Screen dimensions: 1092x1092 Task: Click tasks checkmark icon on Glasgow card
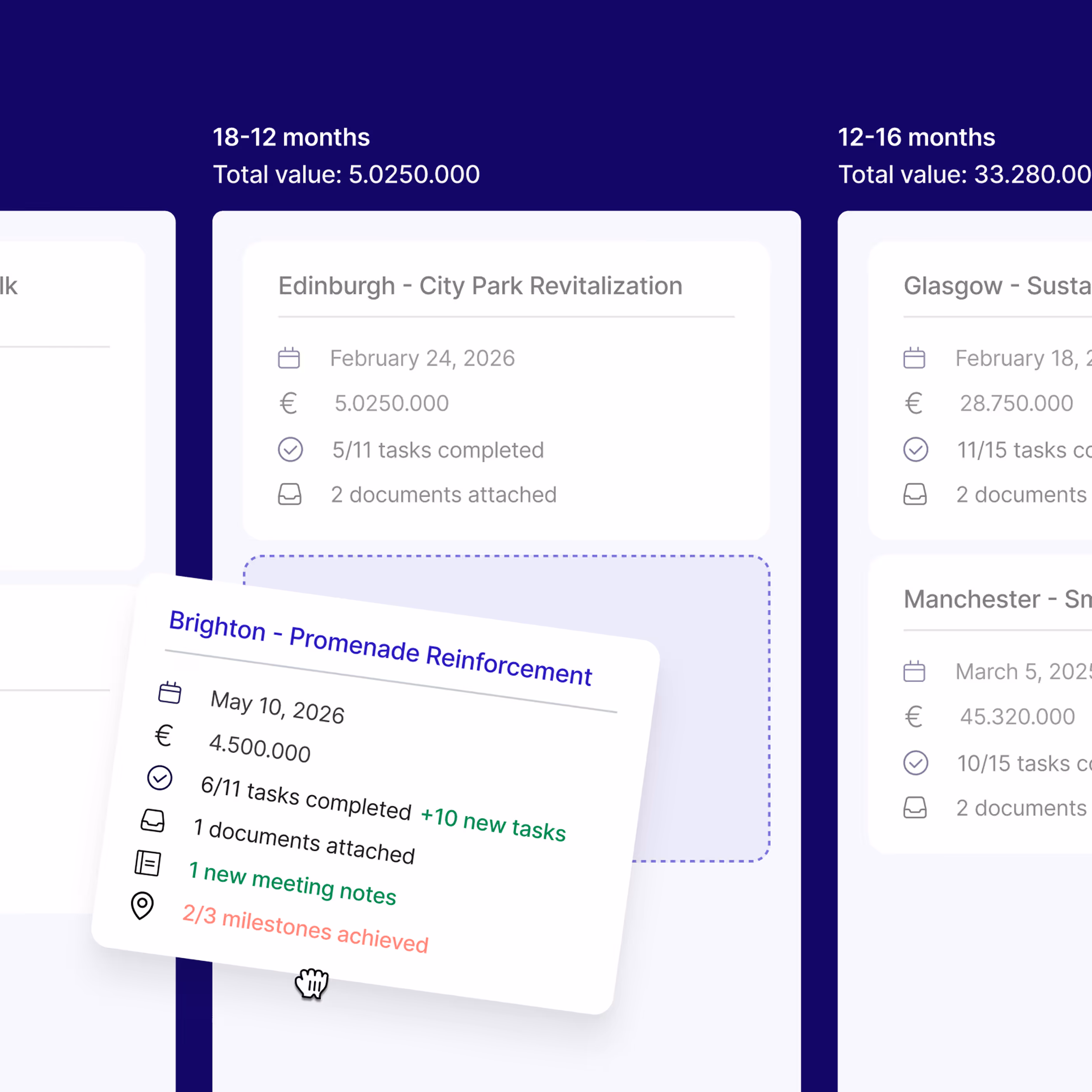point(915,450)
